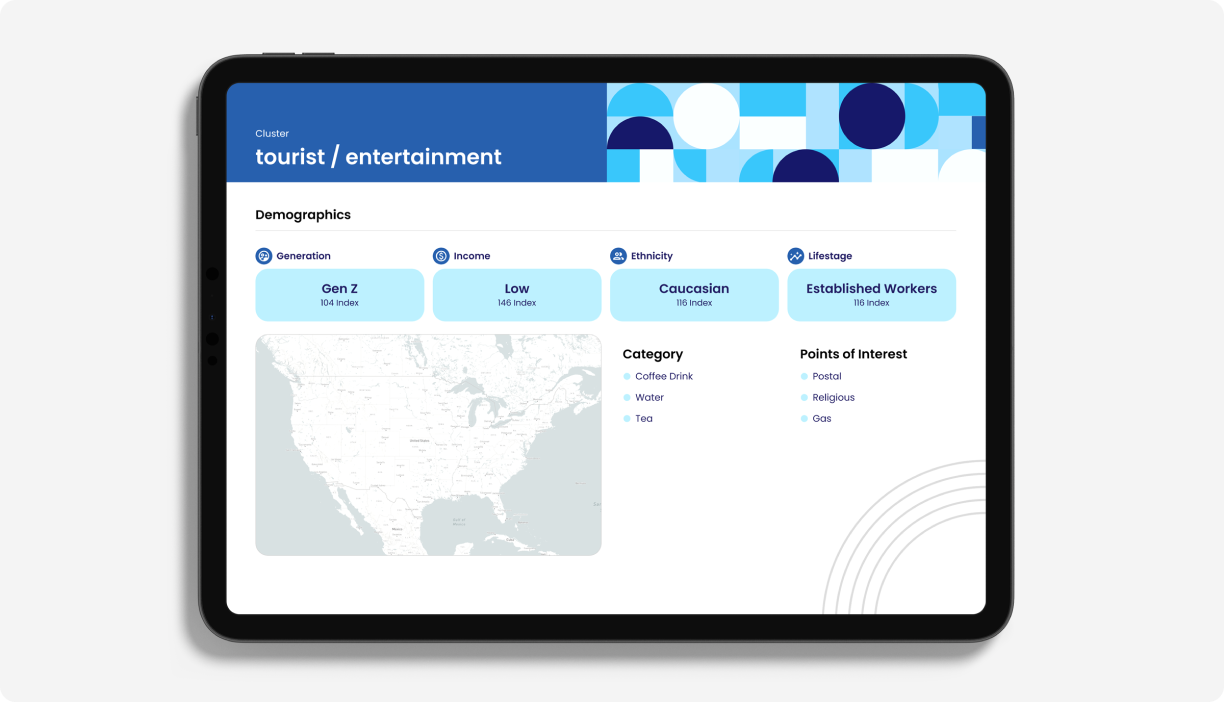Viewport: 1224px width, 702px height.
Task: Click the Postal point of interest
Action: 821,376
